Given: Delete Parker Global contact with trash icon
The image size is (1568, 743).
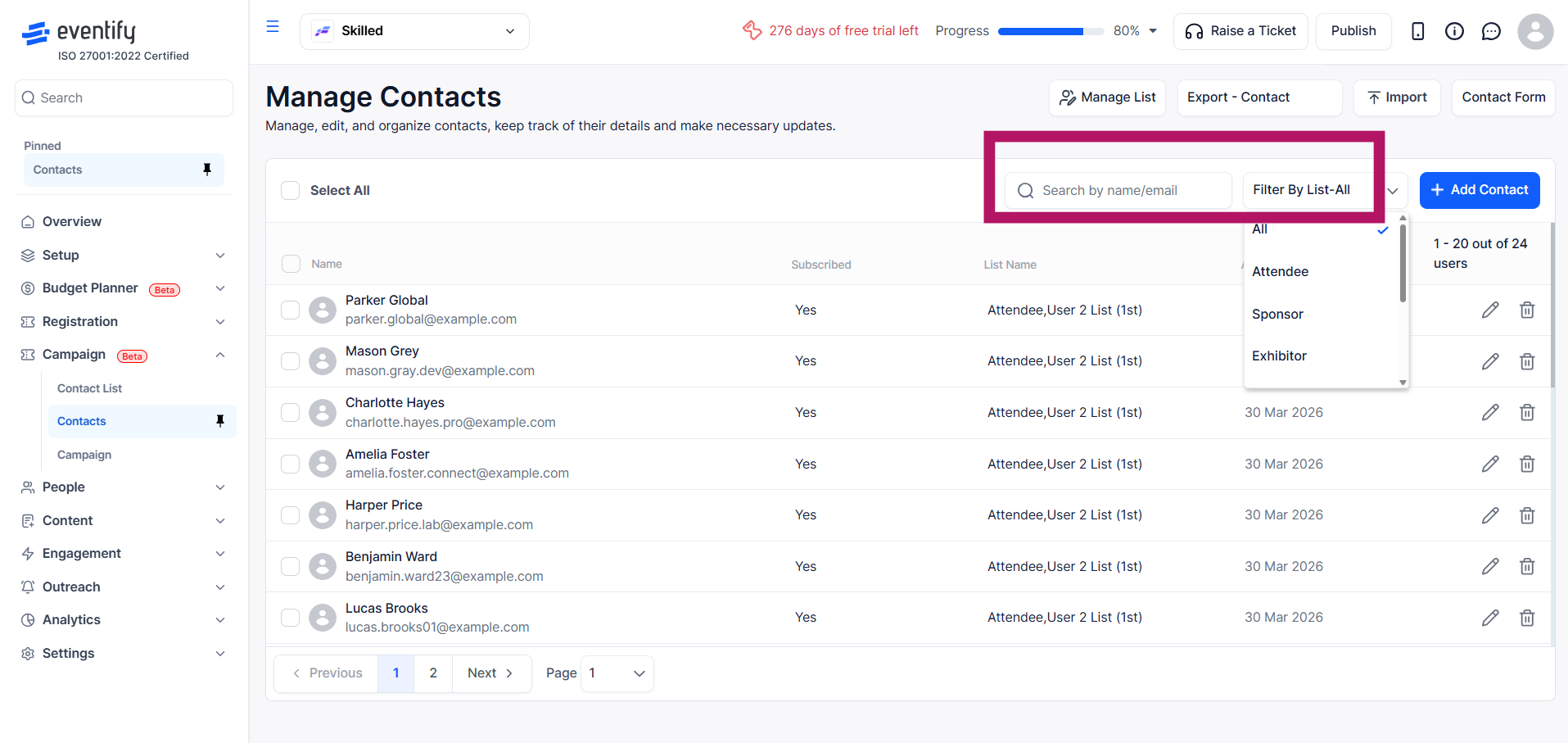Looking at the screenshot, I should tap(1527, 310).
